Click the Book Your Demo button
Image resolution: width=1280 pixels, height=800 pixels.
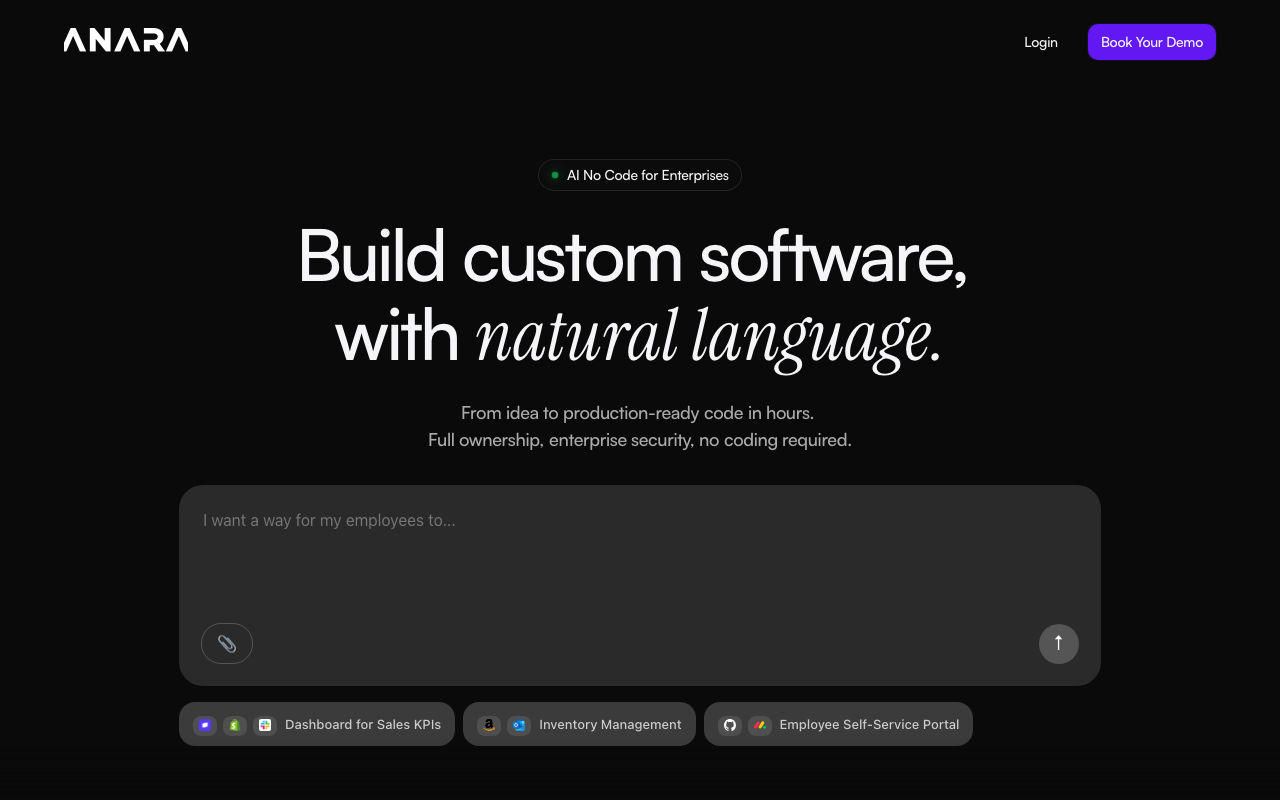1151,42
